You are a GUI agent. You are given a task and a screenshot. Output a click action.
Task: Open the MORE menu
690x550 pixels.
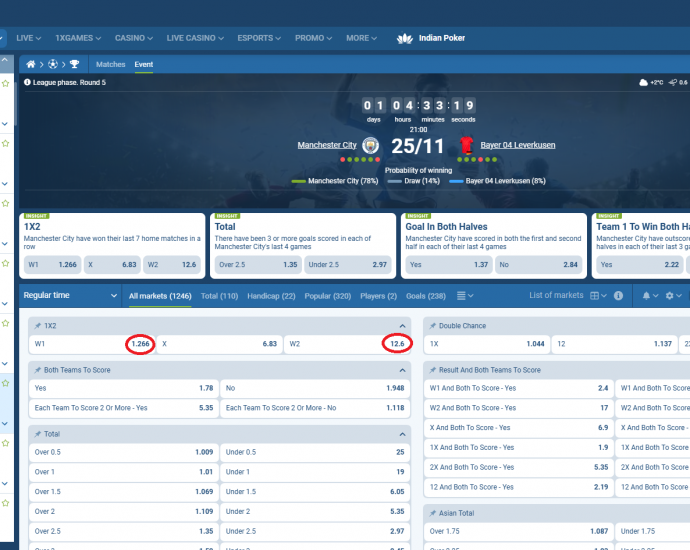pyautogui.click(x=361, y=38)
